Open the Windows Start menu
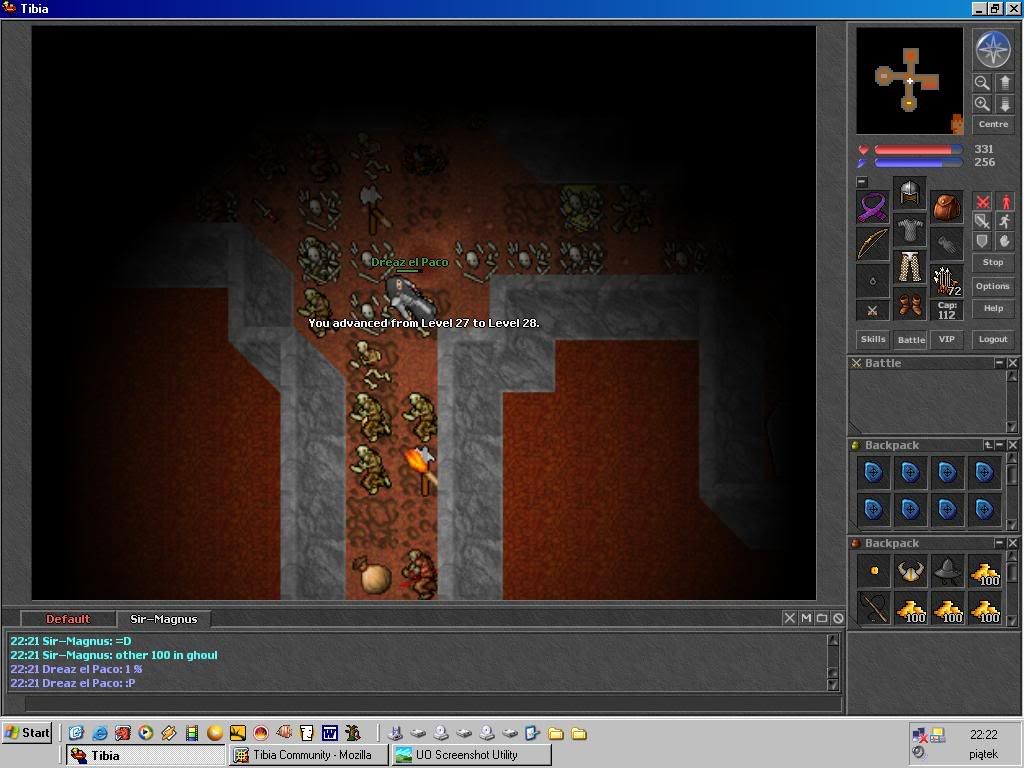 27,733
